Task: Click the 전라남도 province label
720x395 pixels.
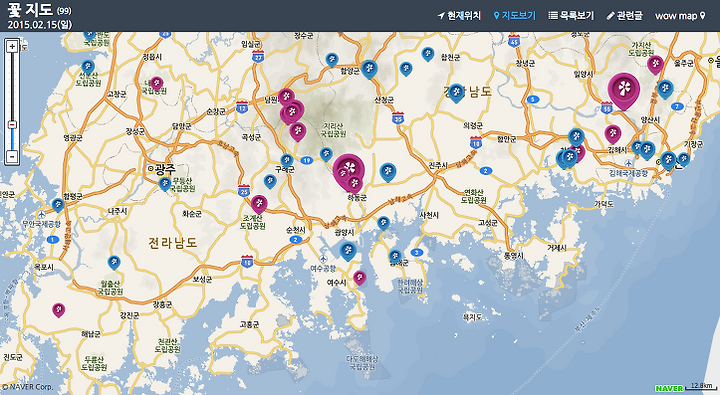Action: [173, 243]
